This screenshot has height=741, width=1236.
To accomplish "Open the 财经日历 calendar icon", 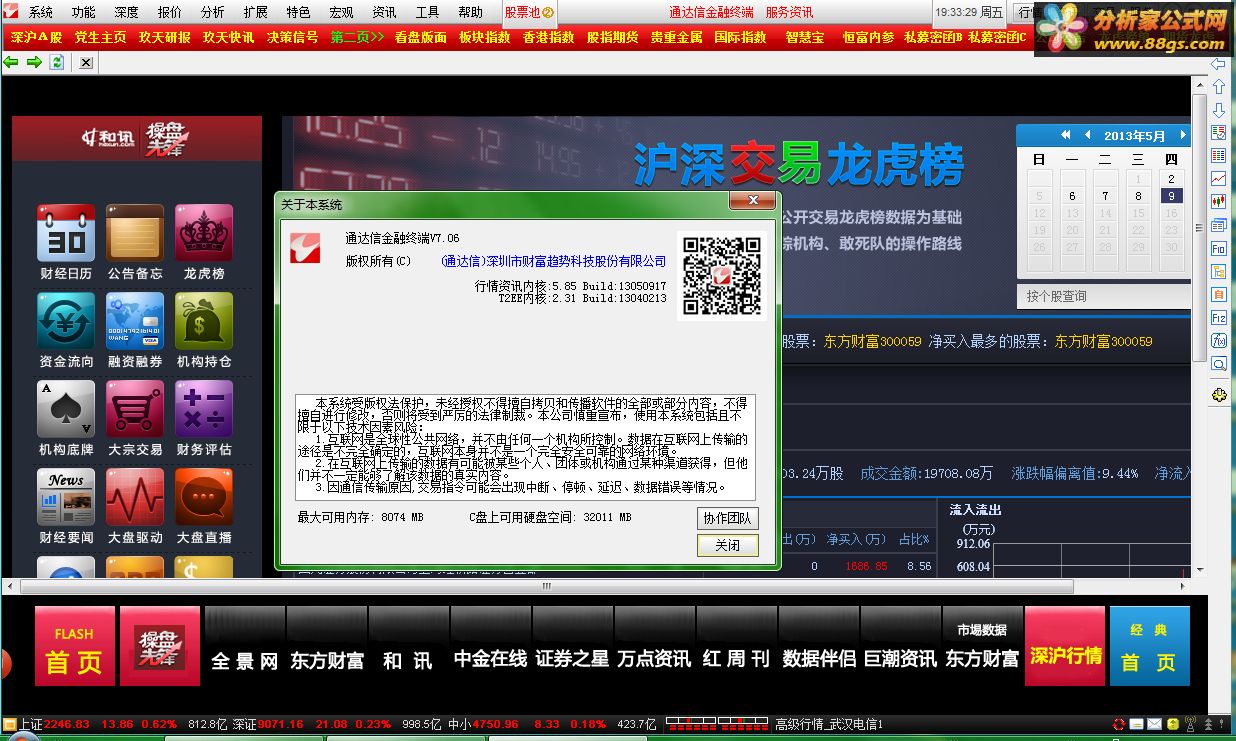I will [x=66, y=233].
